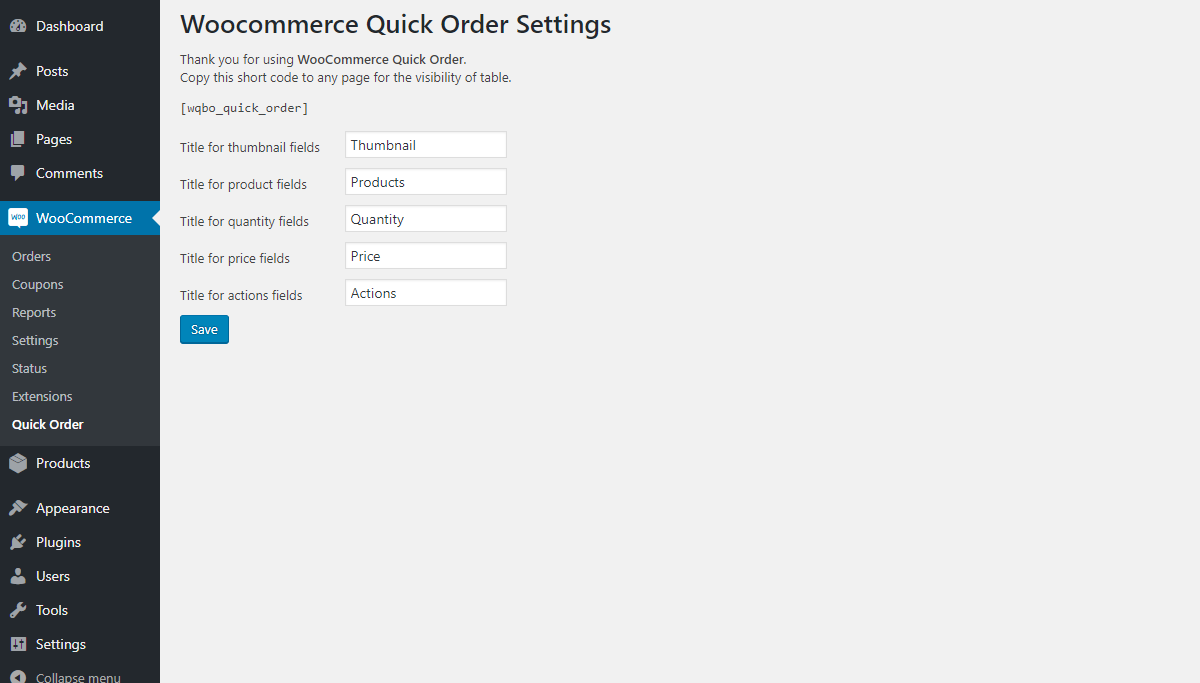
Task: Click the Pages icon in the sidebar
Action: 20,138
